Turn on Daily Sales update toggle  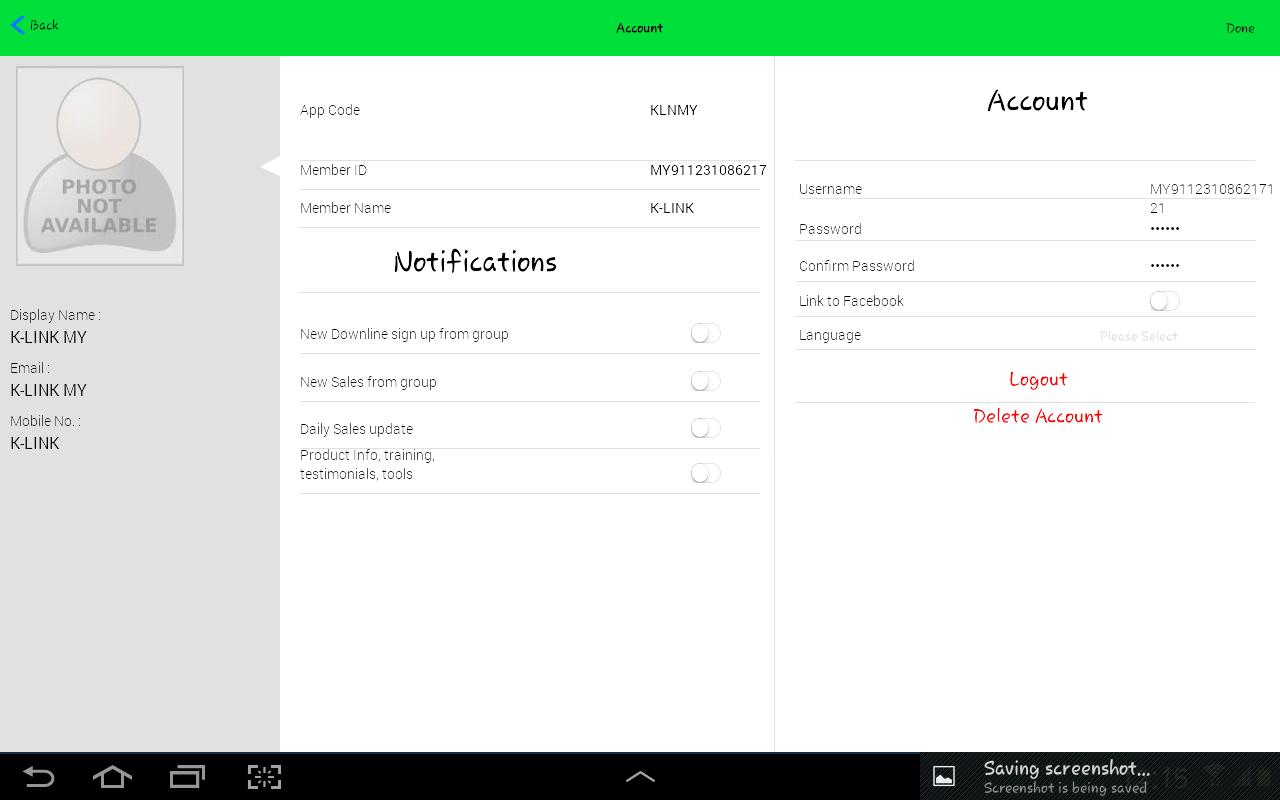(x=705, y=428)
